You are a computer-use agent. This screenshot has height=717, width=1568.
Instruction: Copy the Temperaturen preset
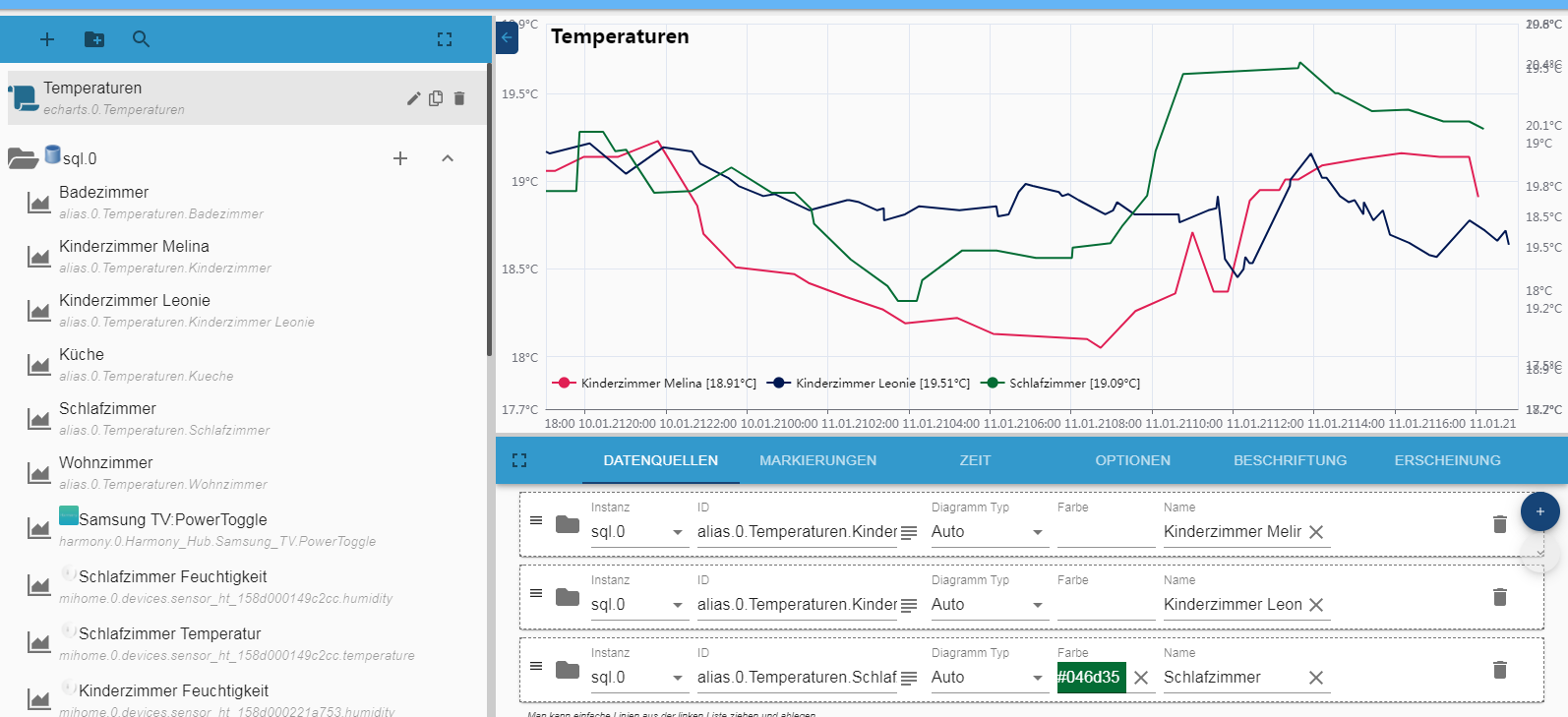click(436, 98)
